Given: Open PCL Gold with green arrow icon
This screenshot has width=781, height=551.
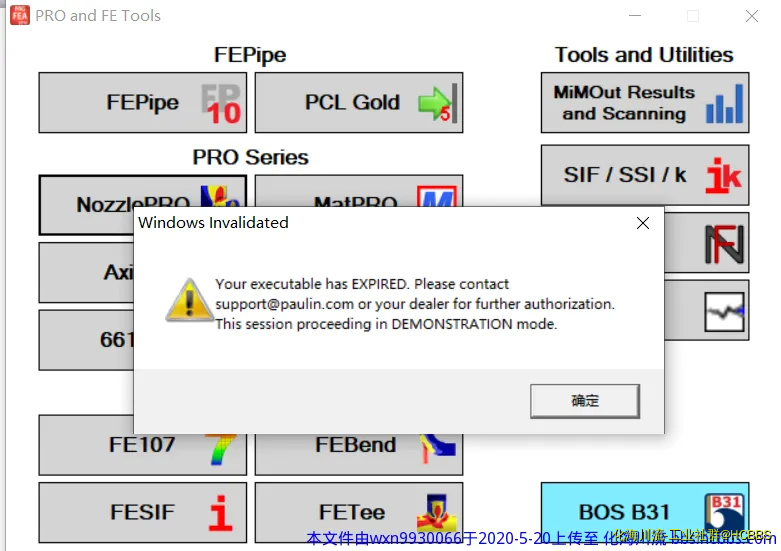Looking at the screenshot, I should [x=358, y=103].
